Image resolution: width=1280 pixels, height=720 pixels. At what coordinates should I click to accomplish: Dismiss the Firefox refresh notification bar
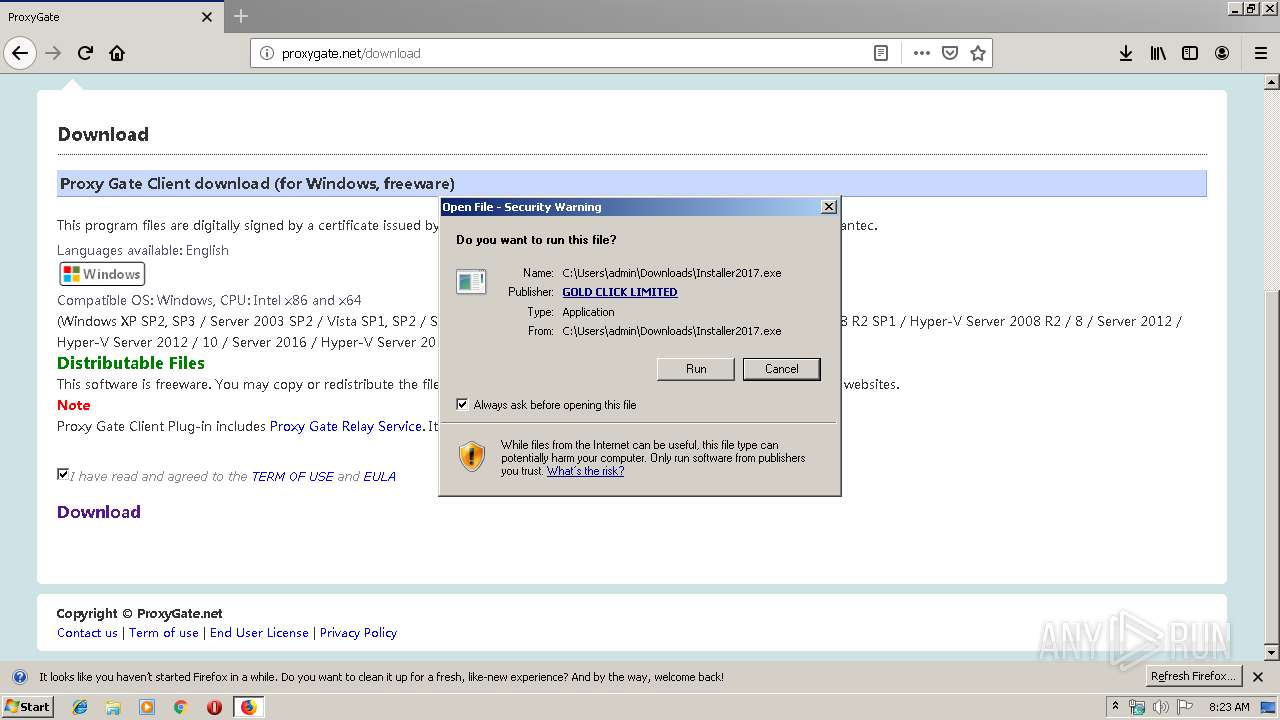tap(1258, 677)
